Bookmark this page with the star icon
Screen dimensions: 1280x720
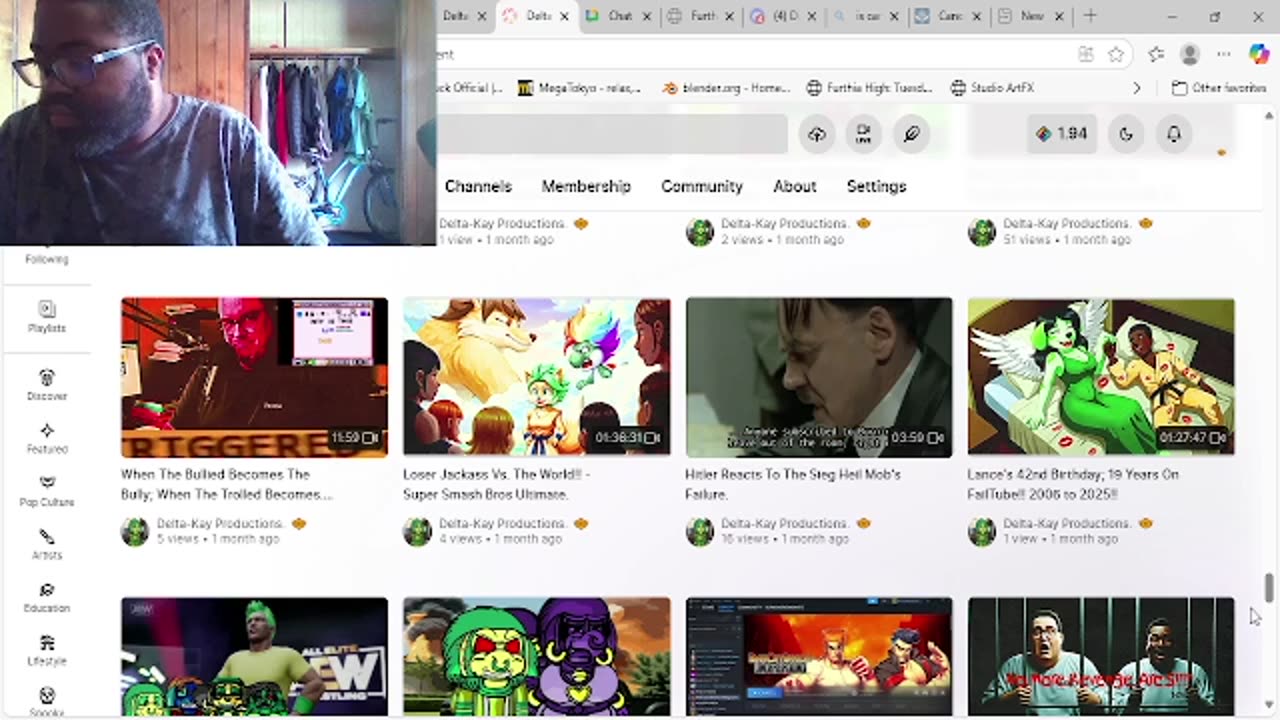(x=1116, y=54)
